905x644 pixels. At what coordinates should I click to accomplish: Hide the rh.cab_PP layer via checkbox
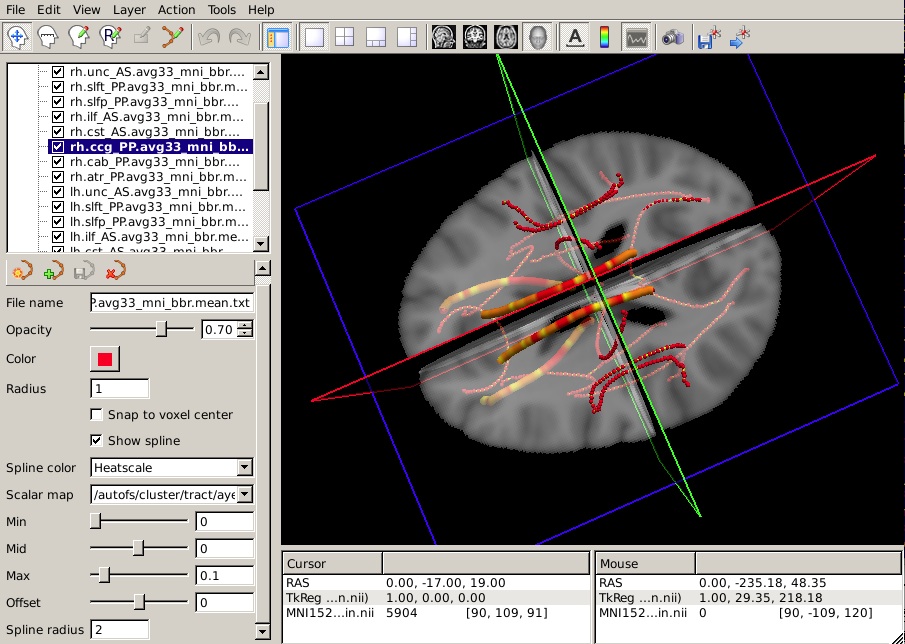(x=58, y=162)
